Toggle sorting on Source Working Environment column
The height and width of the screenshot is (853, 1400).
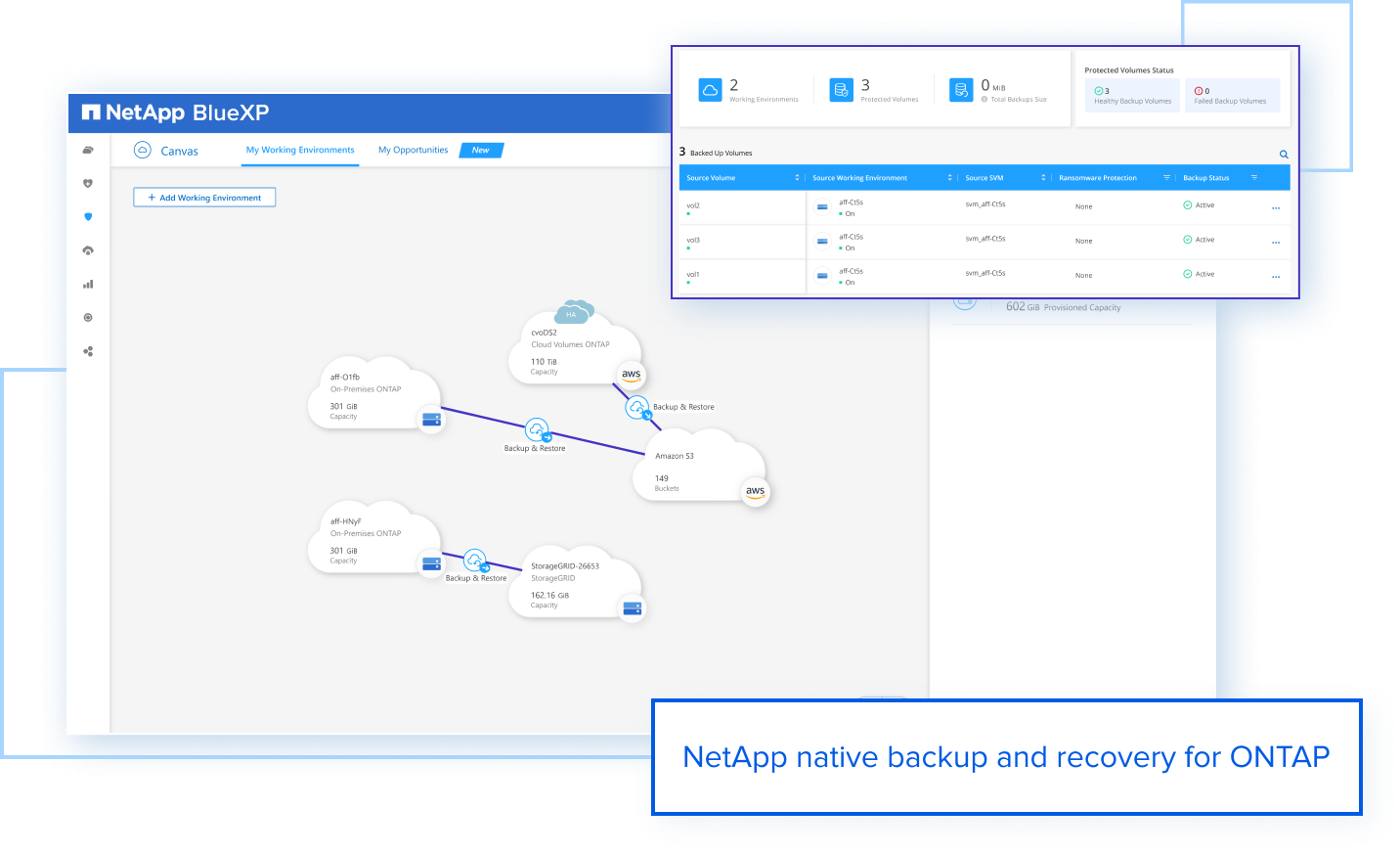(x=949, y=177)
